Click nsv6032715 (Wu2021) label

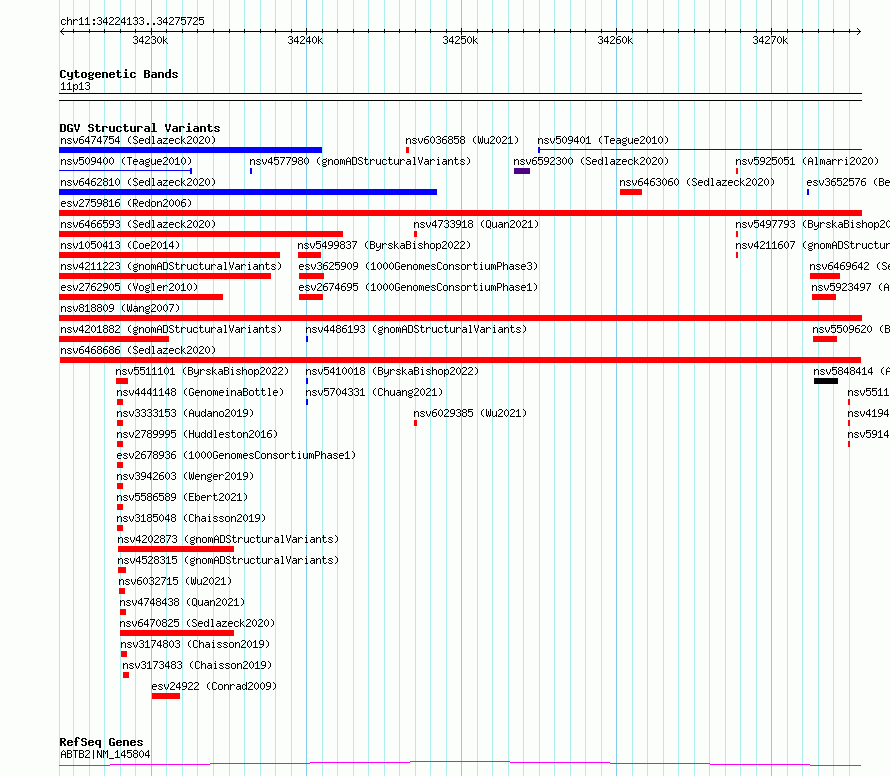coord(175,581)
